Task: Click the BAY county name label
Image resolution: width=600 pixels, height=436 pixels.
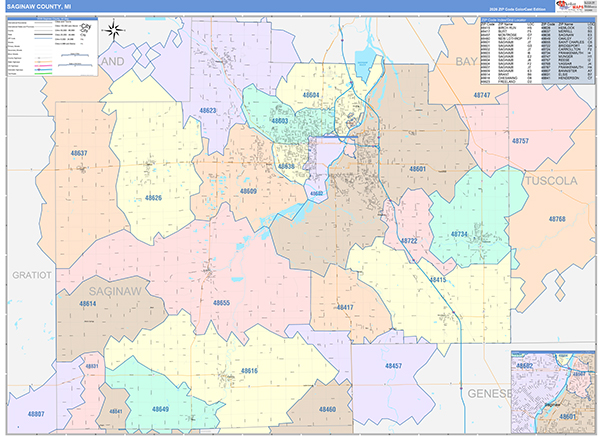Action: tap(466, 62)
